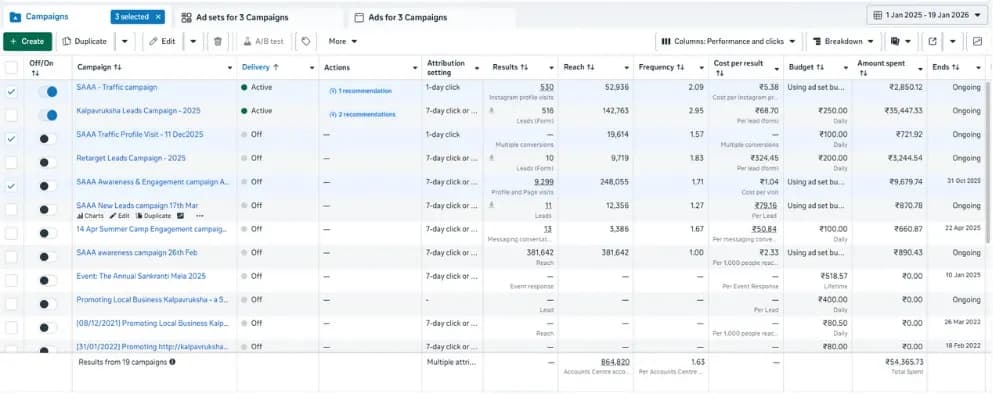
Task: Switch to the Campaigns tab
Action: coord(47,17)
